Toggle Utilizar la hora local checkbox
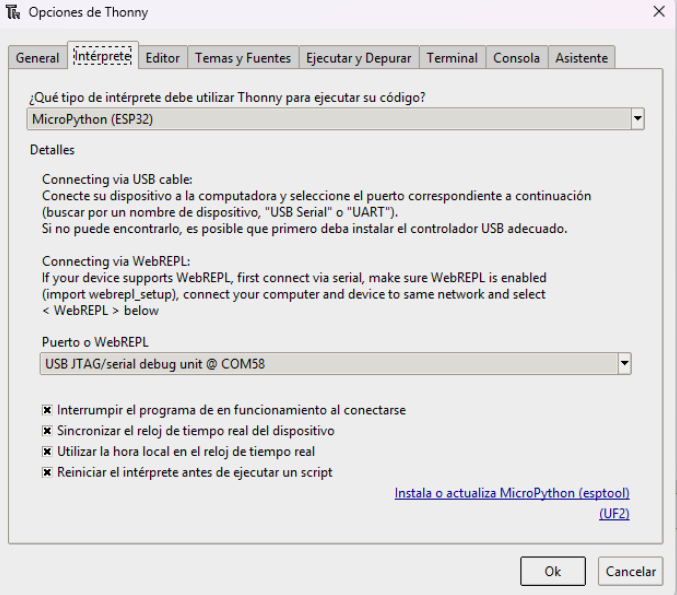 click(x=47, y=451)
